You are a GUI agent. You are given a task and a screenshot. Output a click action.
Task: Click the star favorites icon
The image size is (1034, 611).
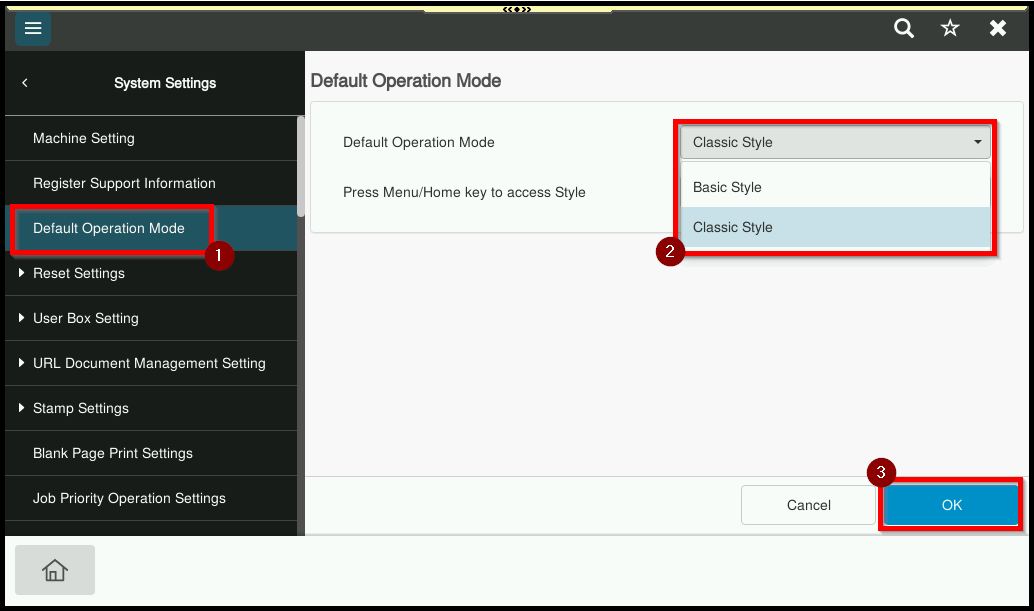tap(950, 29)
